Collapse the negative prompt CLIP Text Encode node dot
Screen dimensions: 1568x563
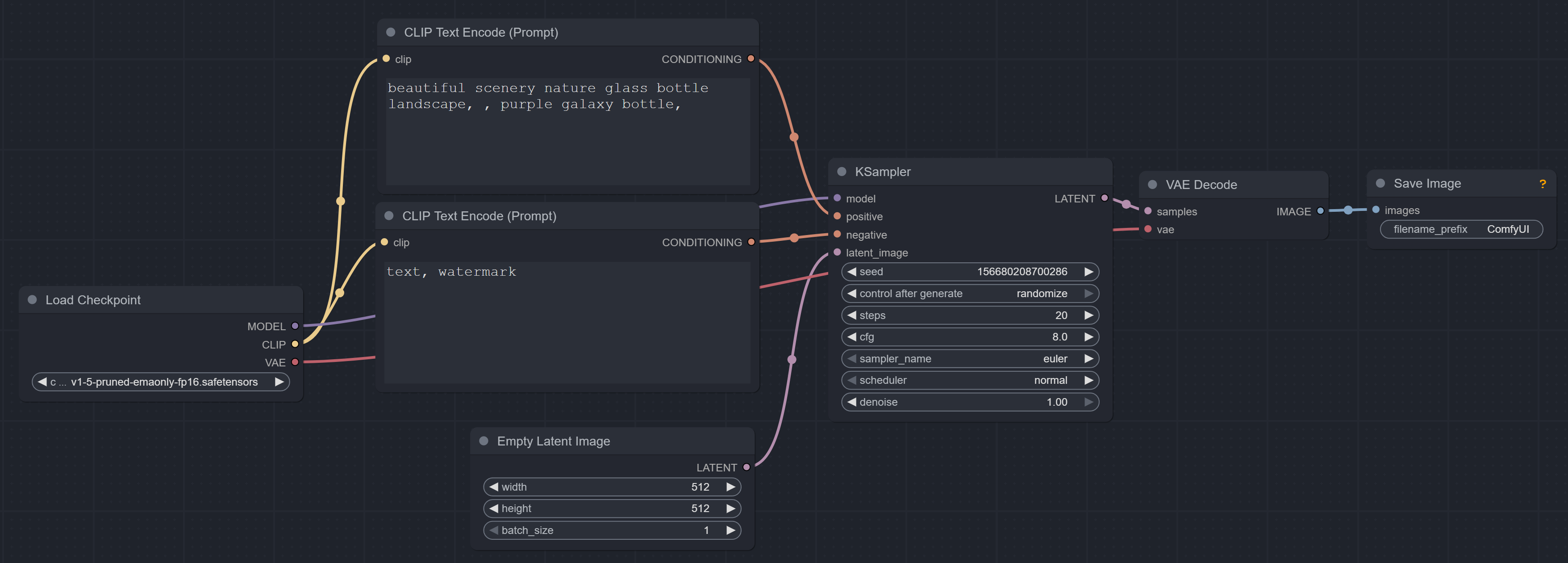pos(389,216)
